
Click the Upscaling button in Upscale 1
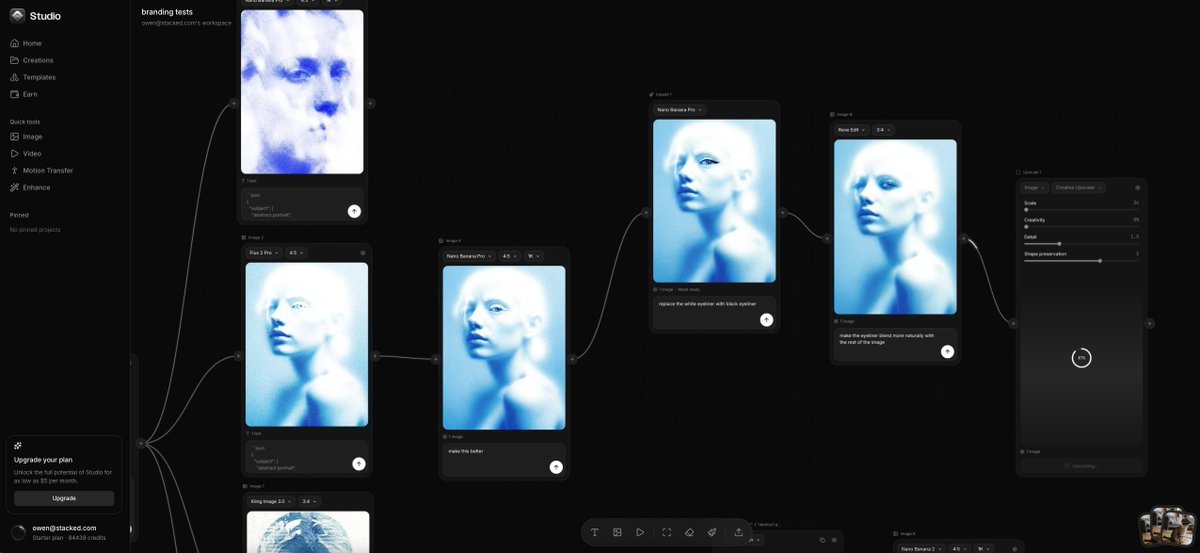1080,466
